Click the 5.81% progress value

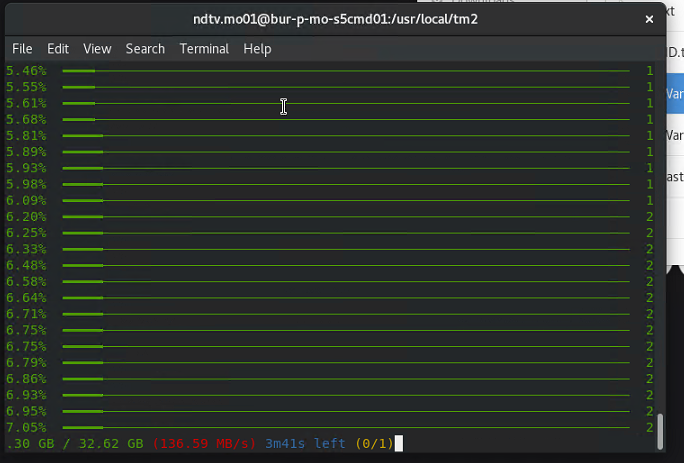pos(26,136)
